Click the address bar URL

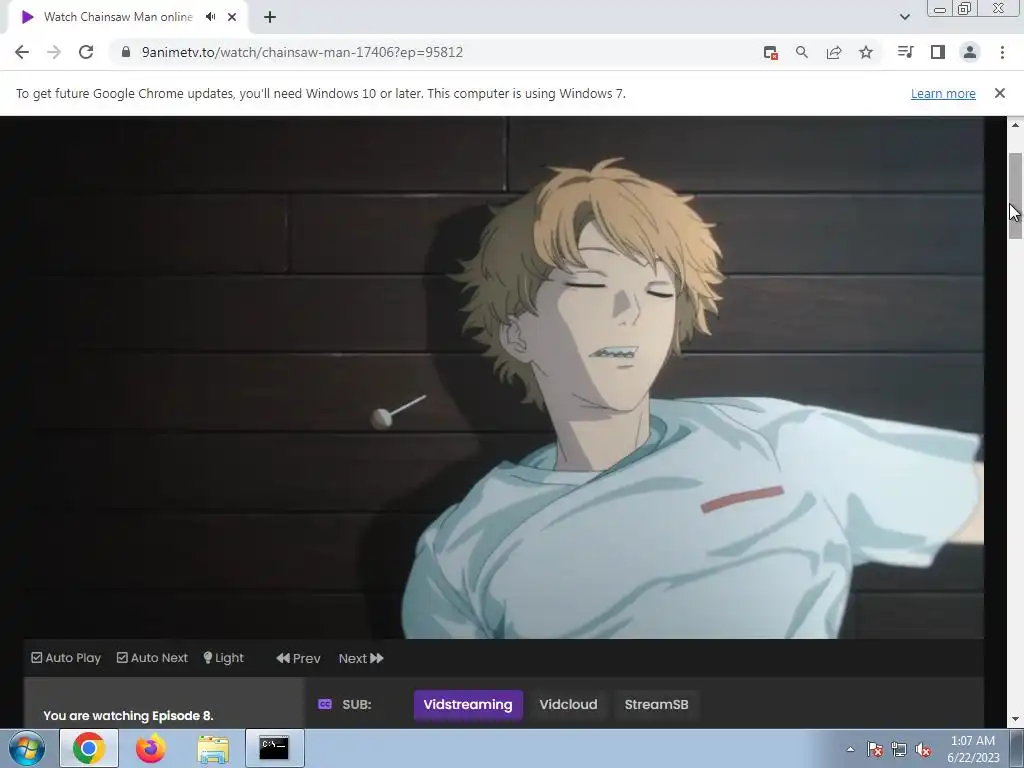tap(302, 52)
